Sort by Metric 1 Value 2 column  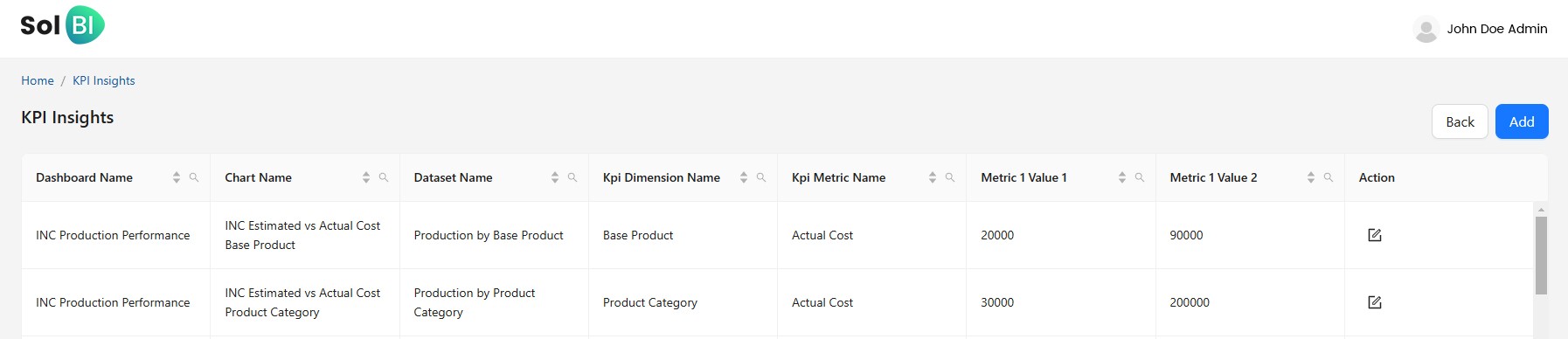coord(1311,177)
